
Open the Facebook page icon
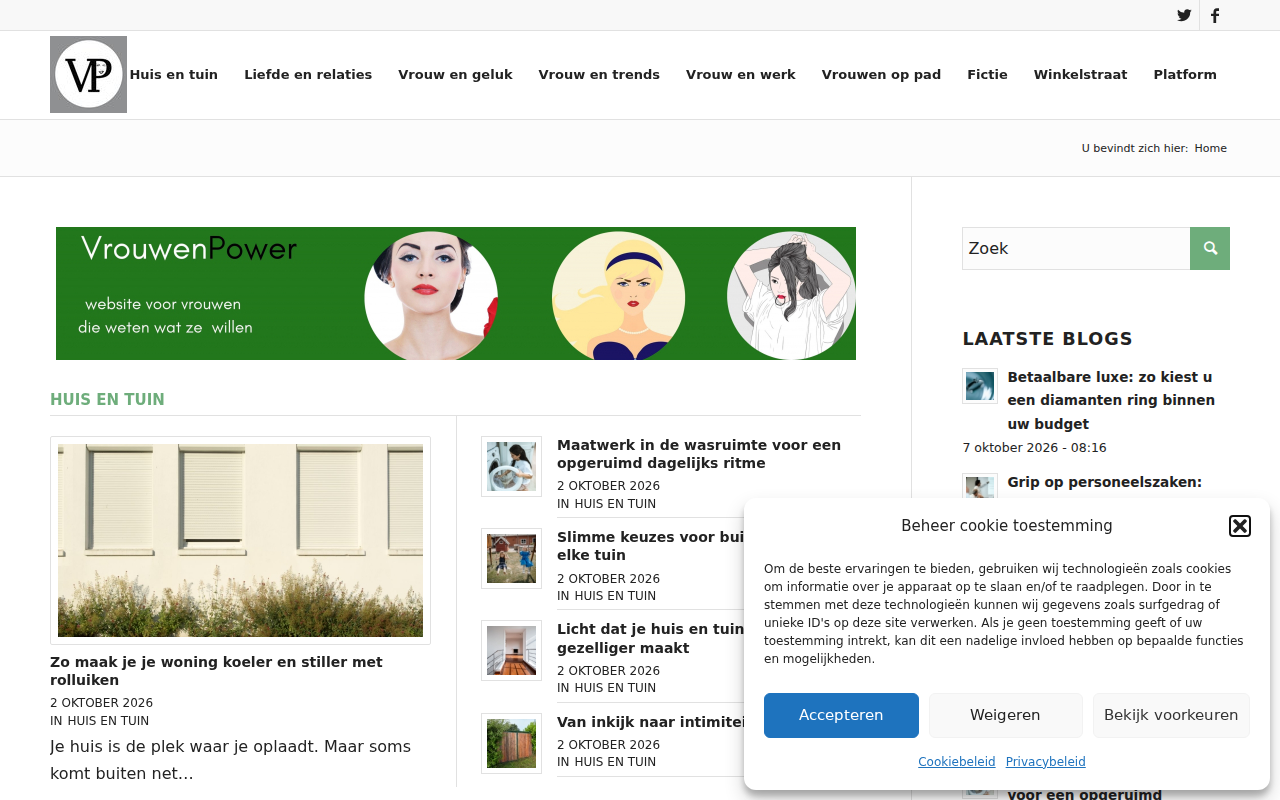[x=1215, y=15]
